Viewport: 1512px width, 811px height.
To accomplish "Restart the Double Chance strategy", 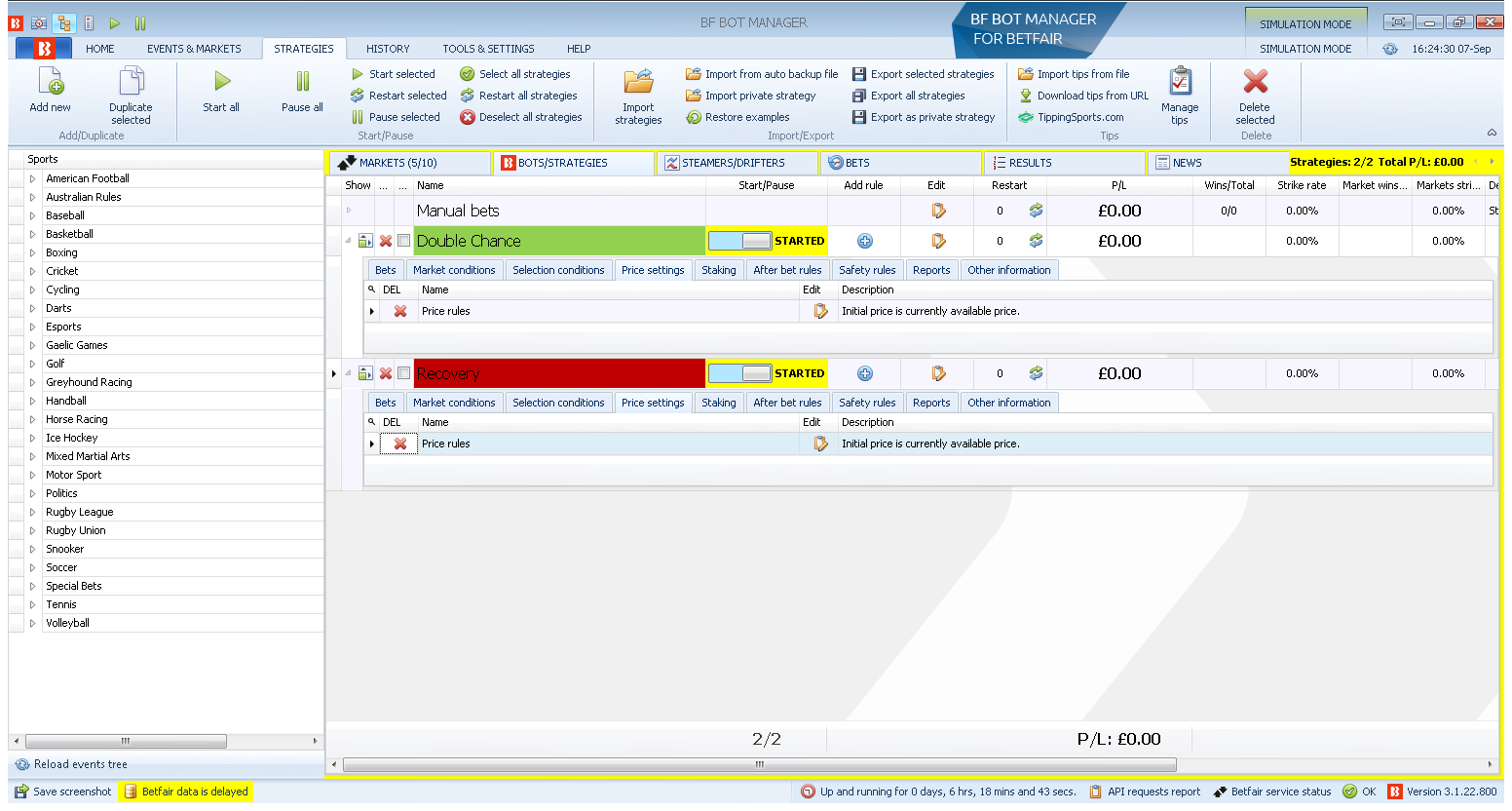I will pyautogui.click(x=1036, y=241).
